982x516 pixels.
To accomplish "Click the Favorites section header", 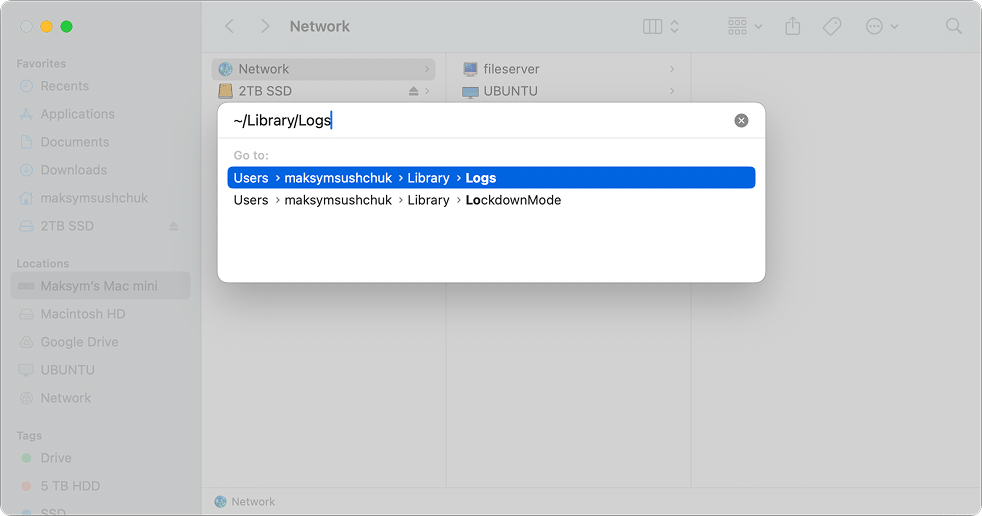I will coord(41,63).
